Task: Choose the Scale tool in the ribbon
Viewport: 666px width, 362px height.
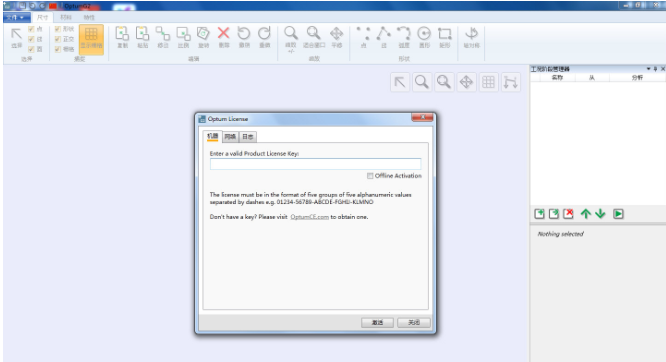Action: click(183, 37)
